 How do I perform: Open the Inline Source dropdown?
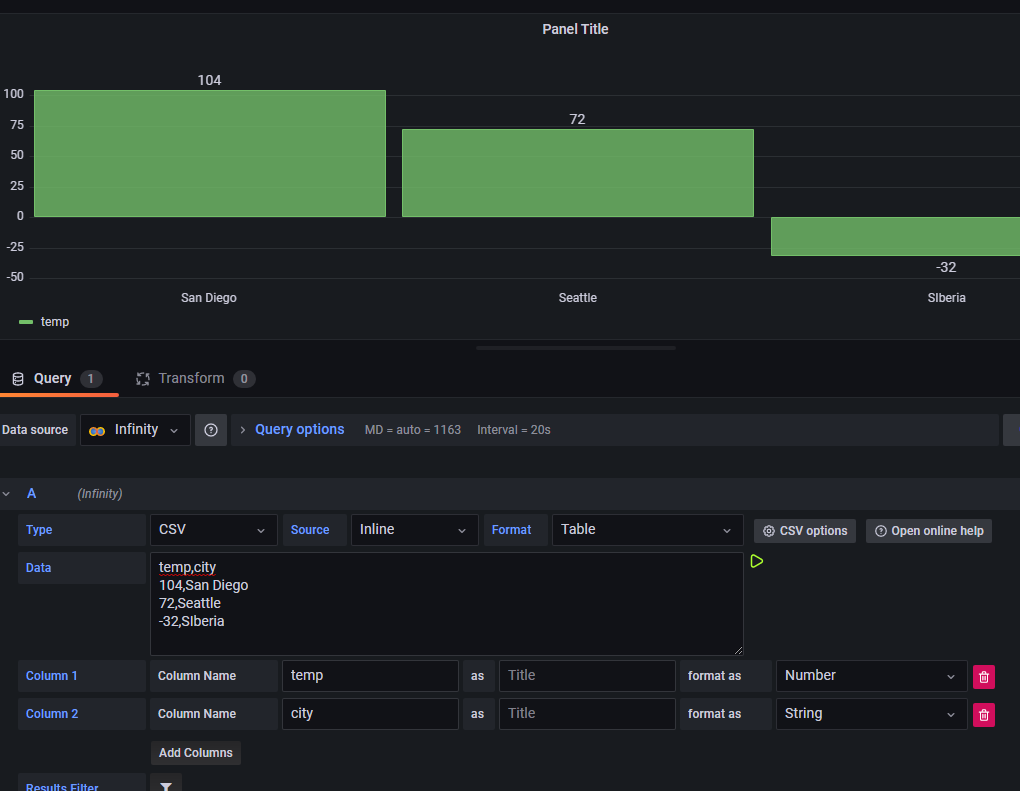[x=414, y=530]
